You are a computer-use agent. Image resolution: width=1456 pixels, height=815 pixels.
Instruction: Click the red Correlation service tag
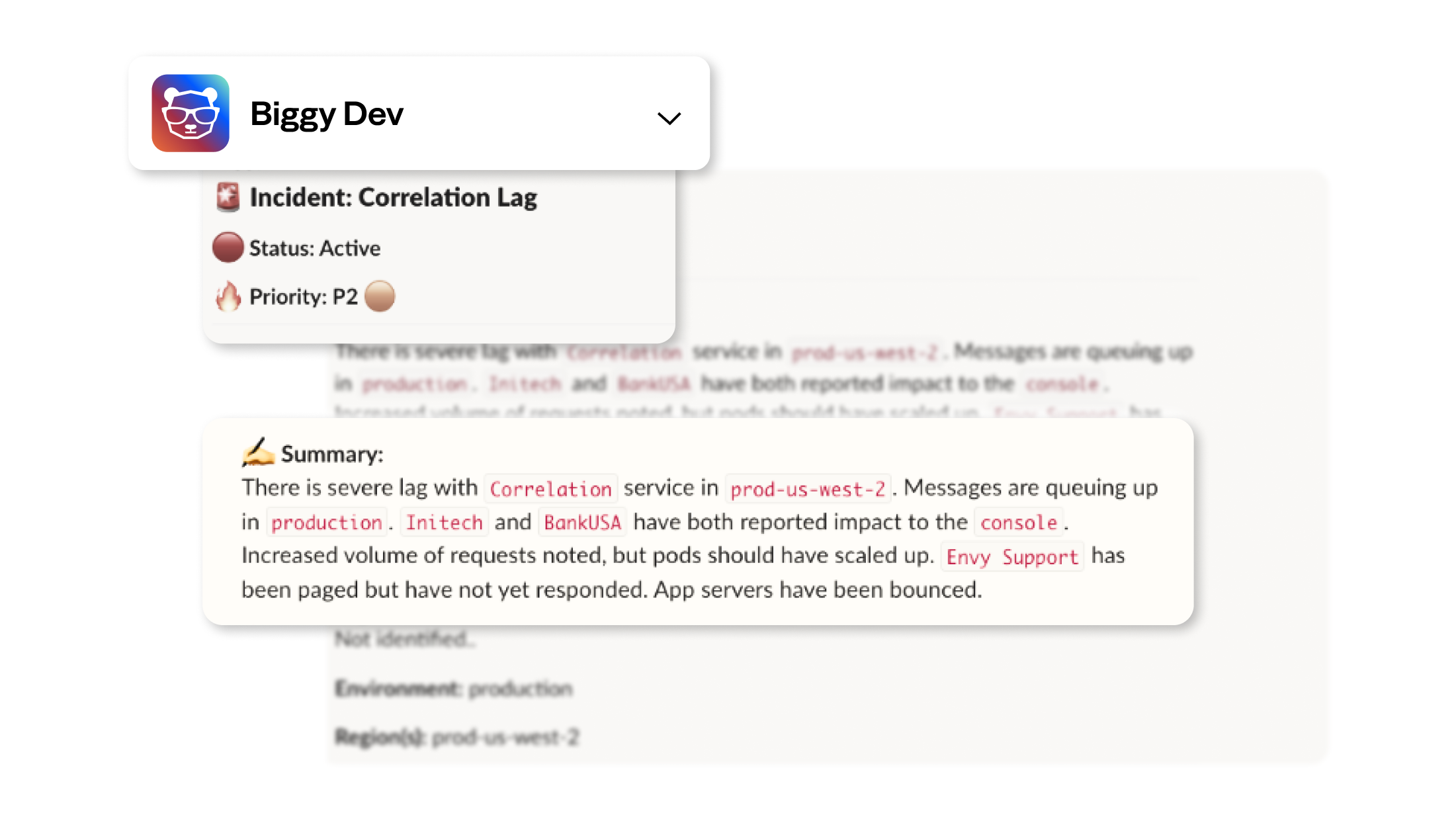pos(550,488)
